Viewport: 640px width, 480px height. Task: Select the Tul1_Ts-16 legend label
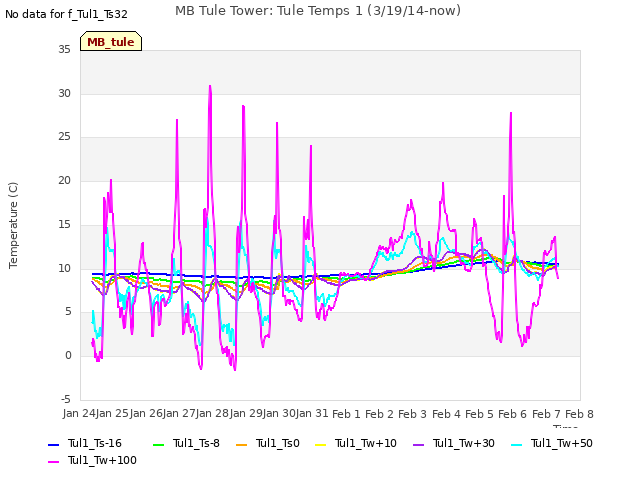click(x=95, y=443)
